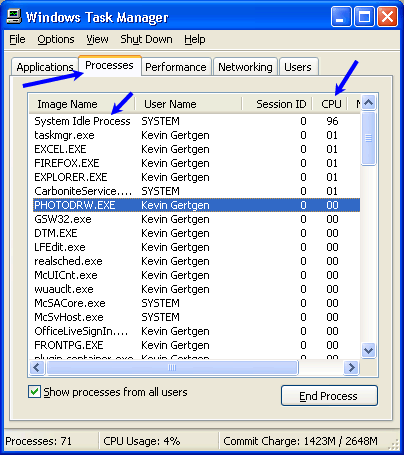Select the FIREFOX.EXE process

click(196, 163)
